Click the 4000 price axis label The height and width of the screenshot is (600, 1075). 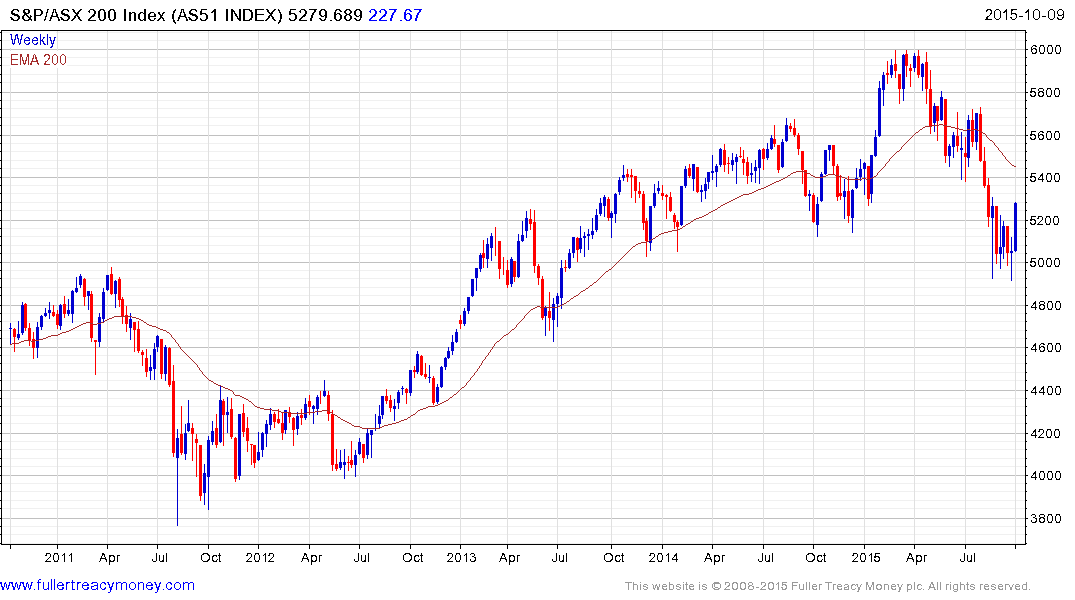(x=1046, y=476)
